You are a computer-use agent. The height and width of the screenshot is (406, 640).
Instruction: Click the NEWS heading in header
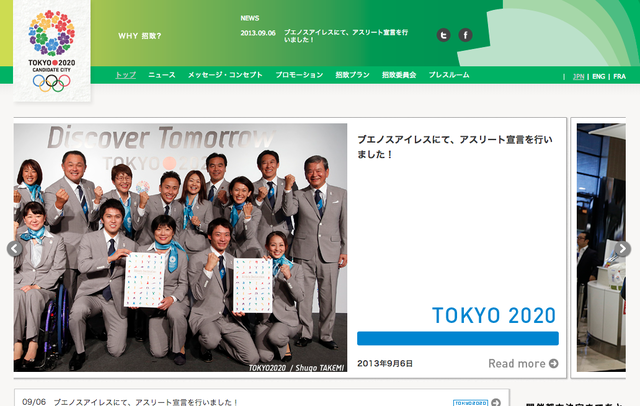pos(250,18)
